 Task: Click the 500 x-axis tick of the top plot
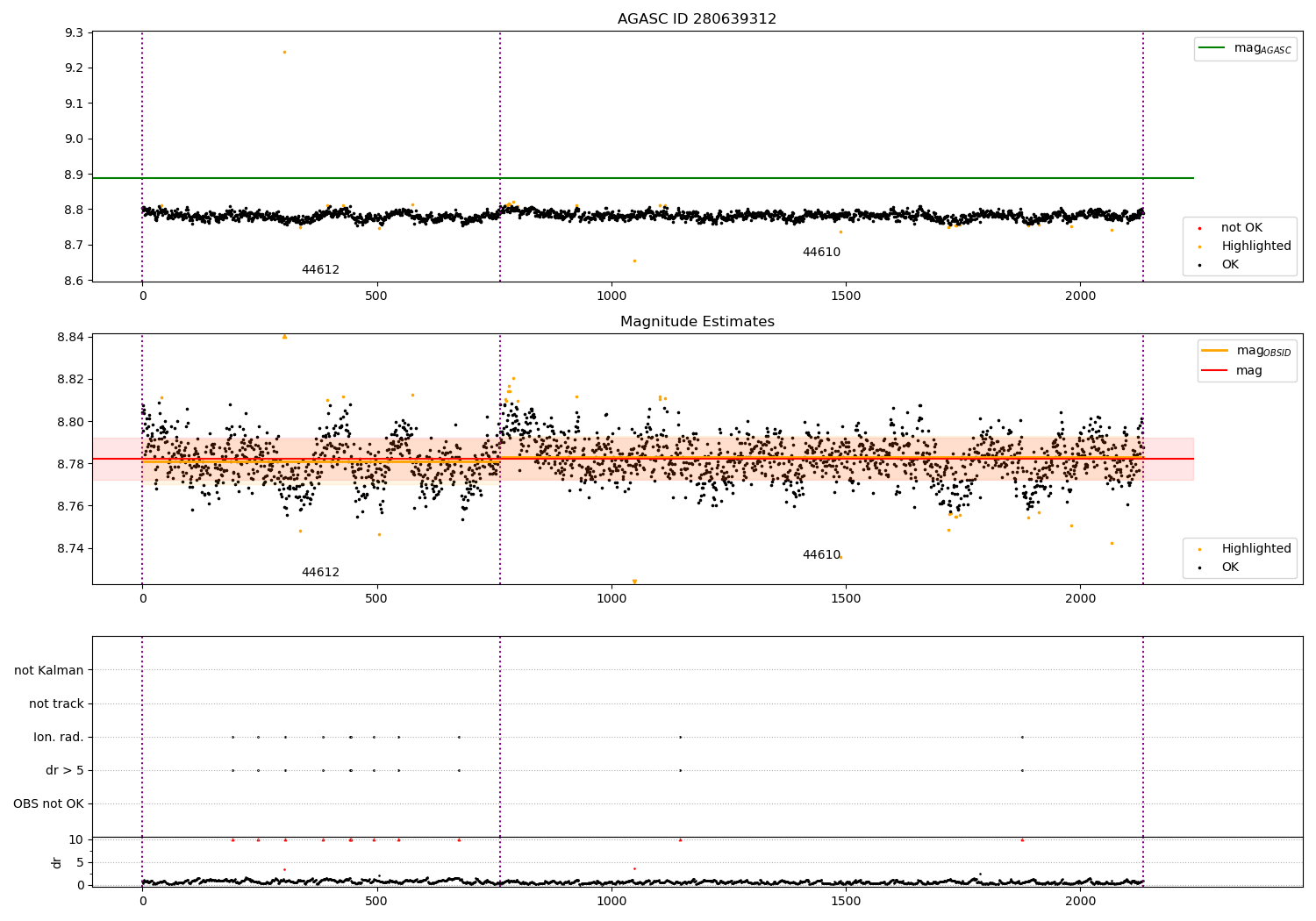[376, 296]
